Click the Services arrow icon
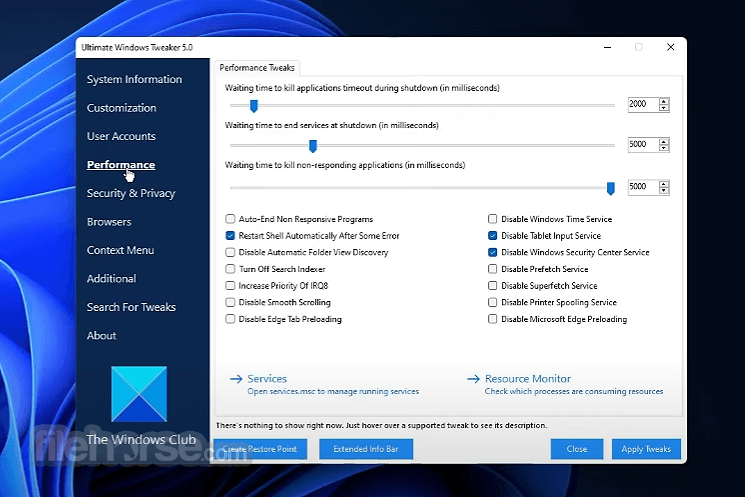Viewport: 745px width, 497px height. [x=236, y=379]
